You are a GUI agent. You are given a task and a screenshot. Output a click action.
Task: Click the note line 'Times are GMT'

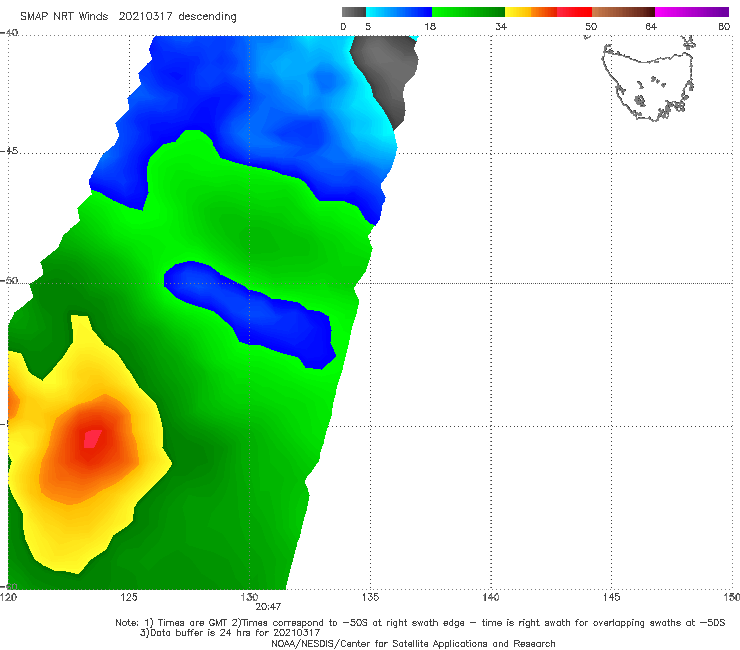(x=193, y=623)
